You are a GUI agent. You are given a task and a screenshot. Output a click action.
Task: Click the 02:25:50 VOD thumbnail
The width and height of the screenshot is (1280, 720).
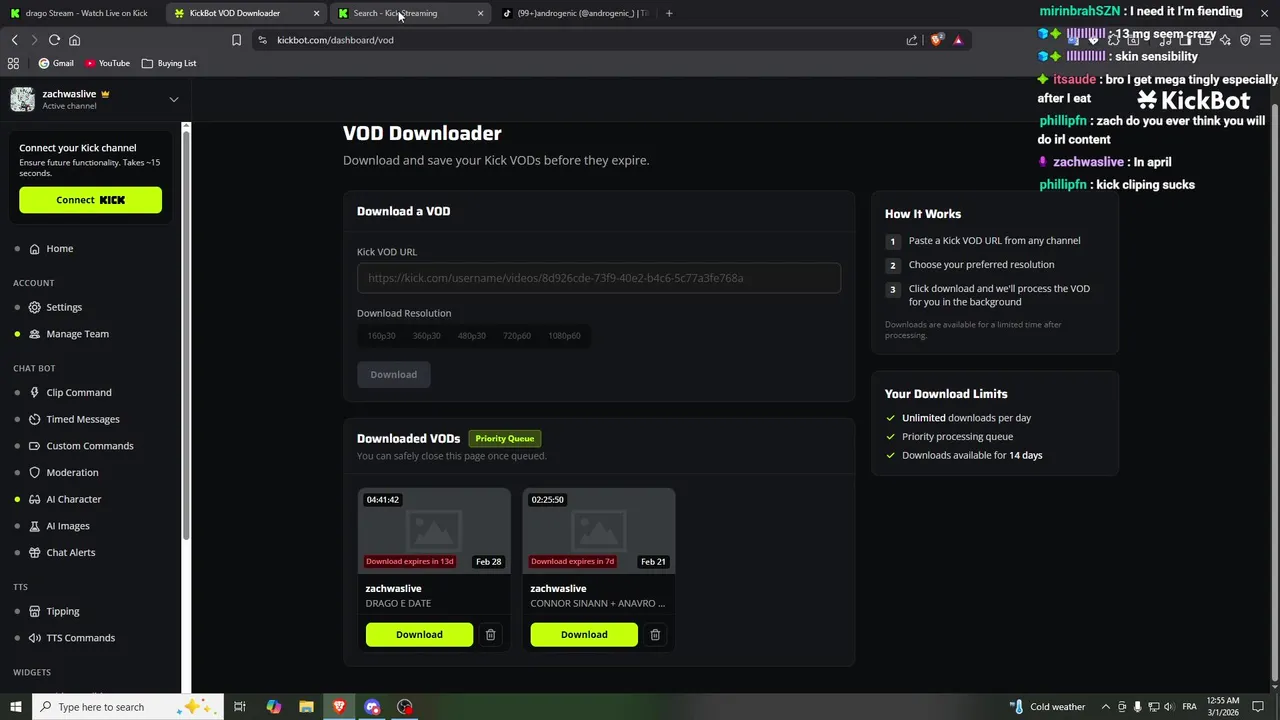tap(599, 531)
